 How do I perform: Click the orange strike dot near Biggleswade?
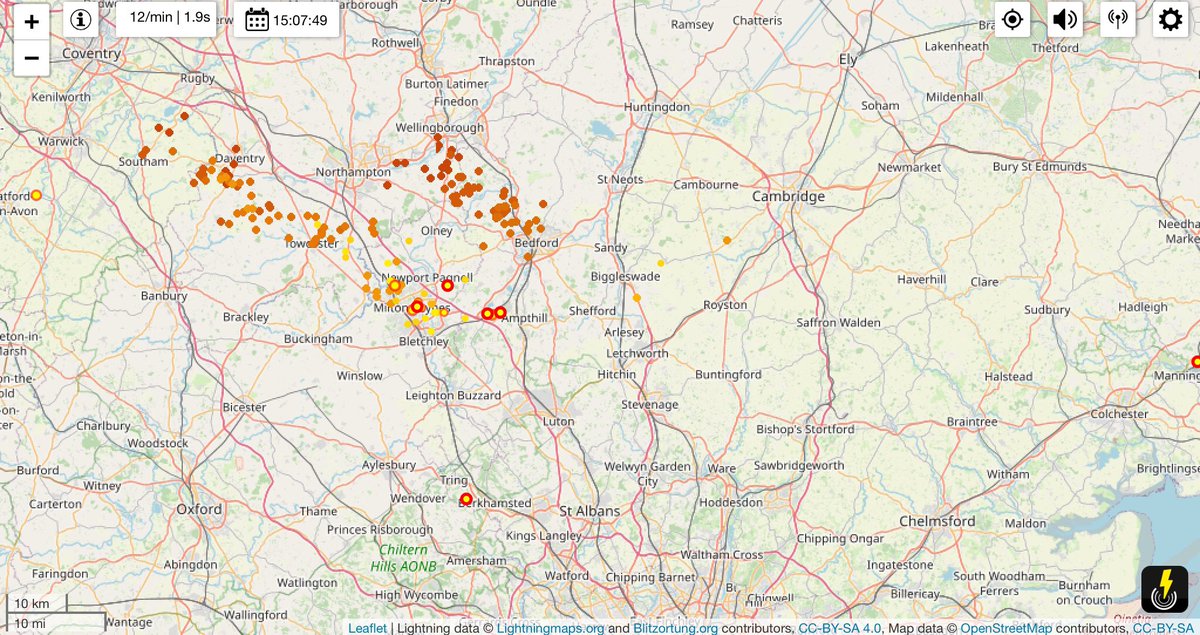[x=636, y=297]
